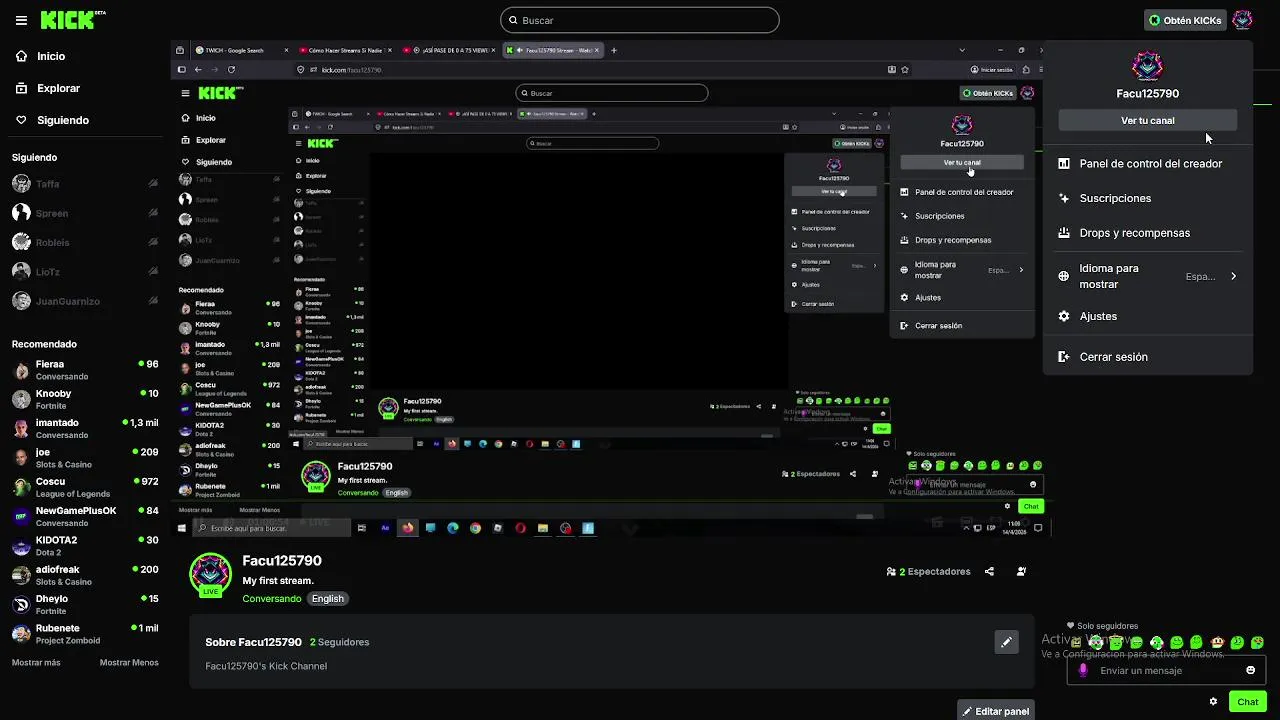The height and width of the screenshot is (720, 1280).
Task: Focus the Buscar search field
Action: (x=640, y=20)
